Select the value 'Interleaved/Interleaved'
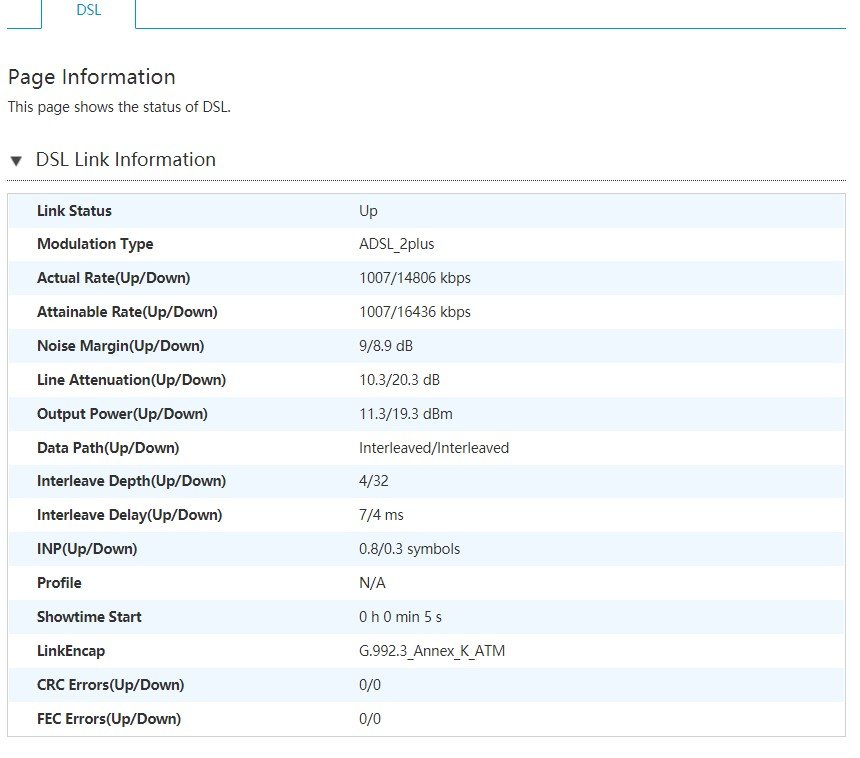Image resolution: width=860 pixels, height=758 pixels. (434, 448)
